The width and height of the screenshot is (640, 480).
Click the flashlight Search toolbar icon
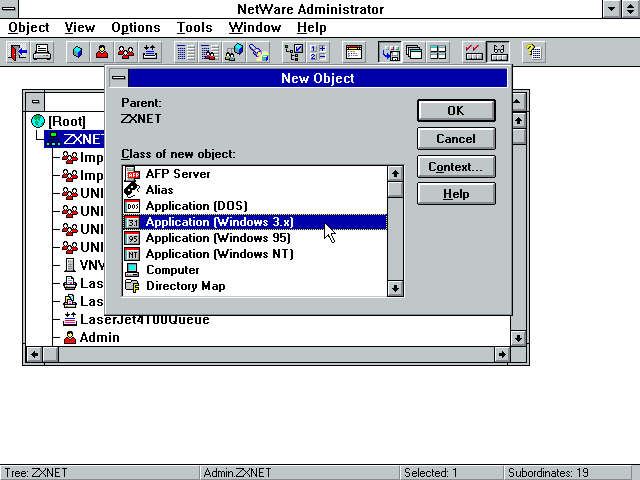(258, 52)
